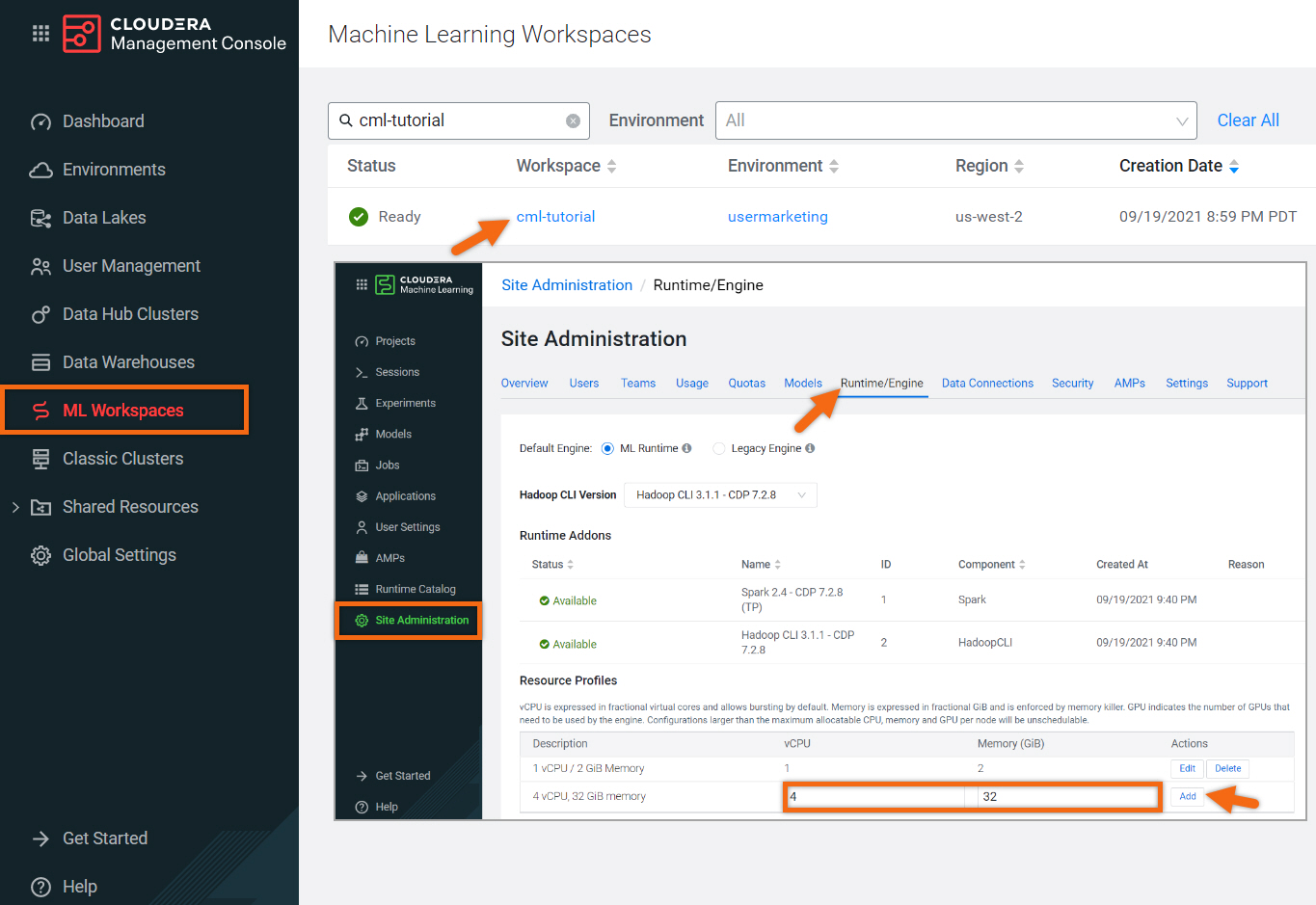Sort by the Region column
The image size is (1316, 905).
coord(989,166)
